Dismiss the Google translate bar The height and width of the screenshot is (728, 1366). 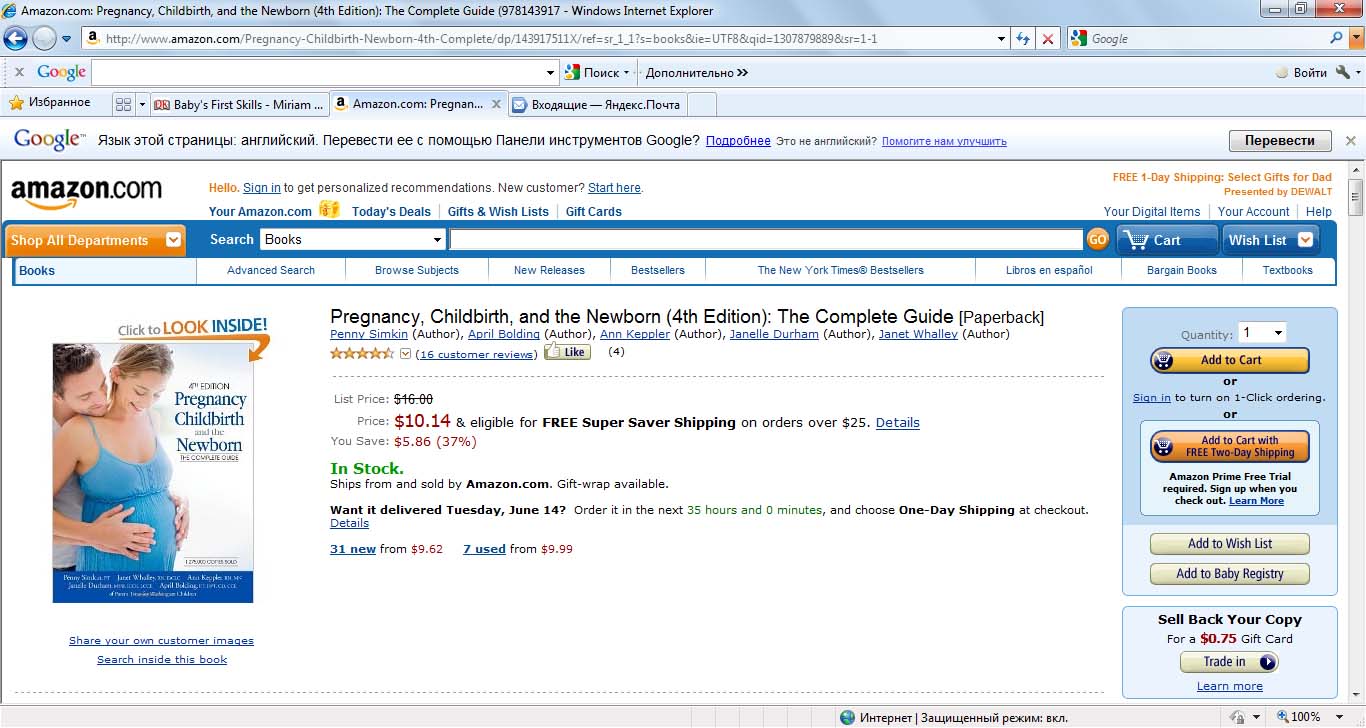(x=1350, y=141)
